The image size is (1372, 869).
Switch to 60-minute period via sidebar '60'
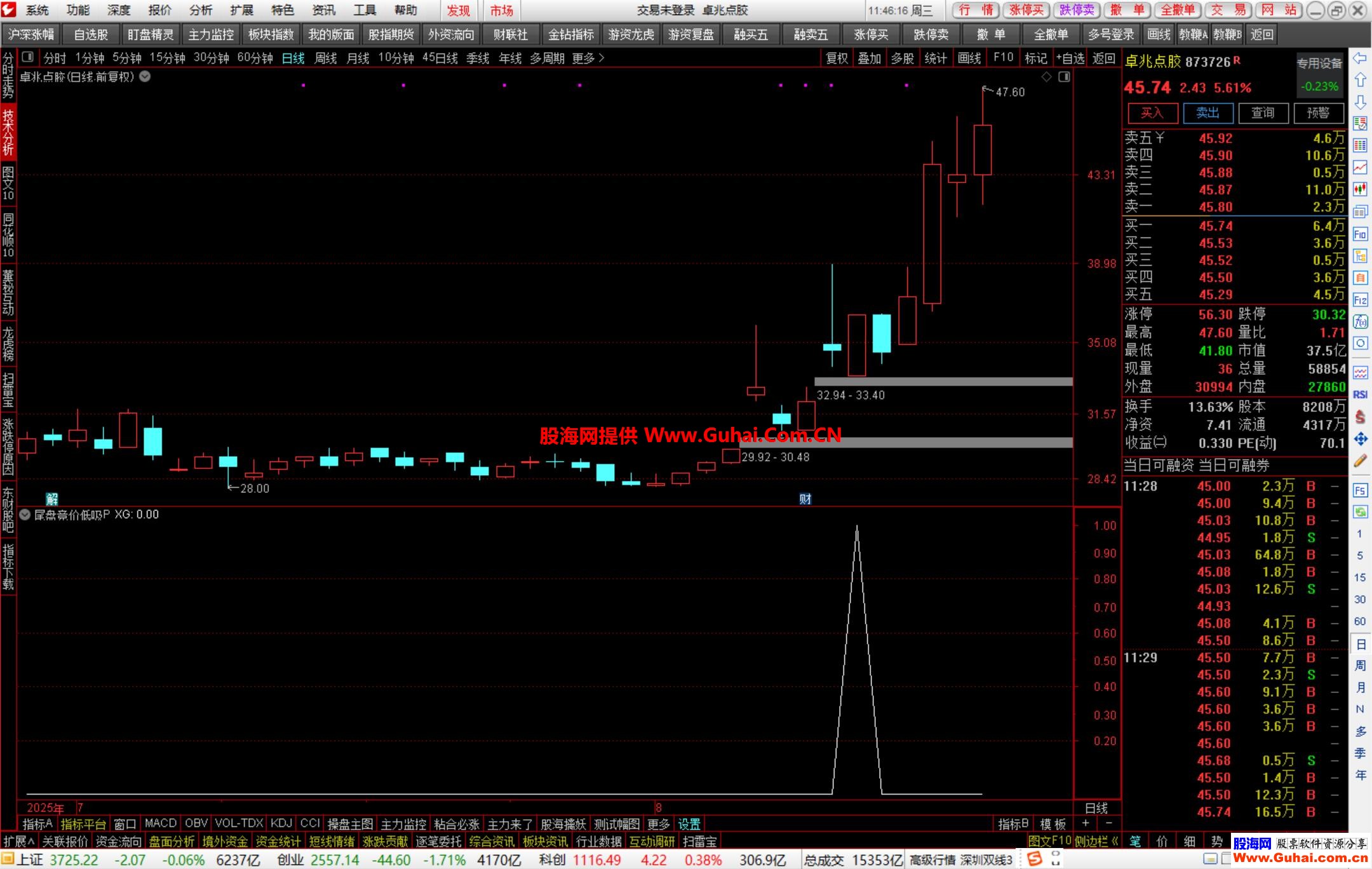click(1360, 621)
